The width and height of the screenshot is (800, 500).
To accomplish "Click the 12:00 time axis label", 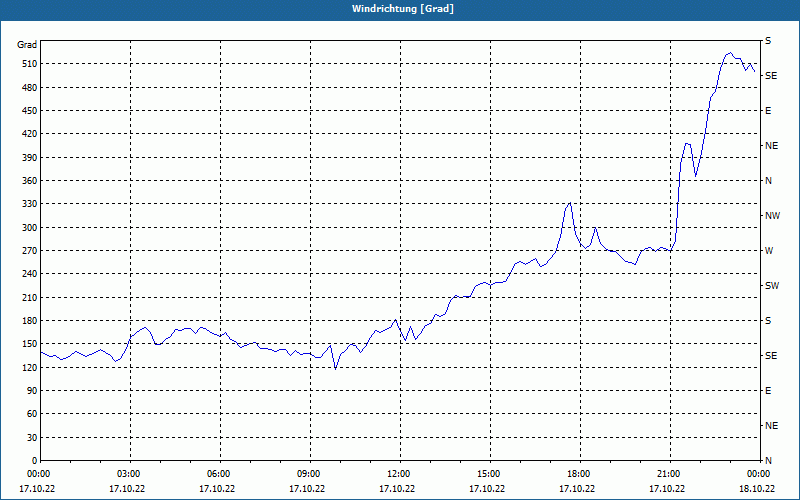I will (398, 474).
